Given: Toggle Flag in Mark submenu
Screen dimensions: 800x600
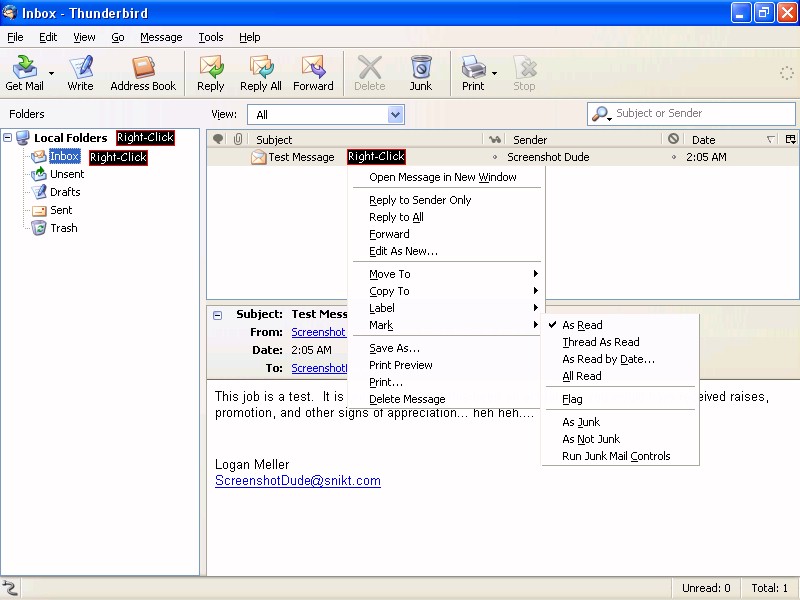Looking at the screenshot, I should (x=620, y=399).
